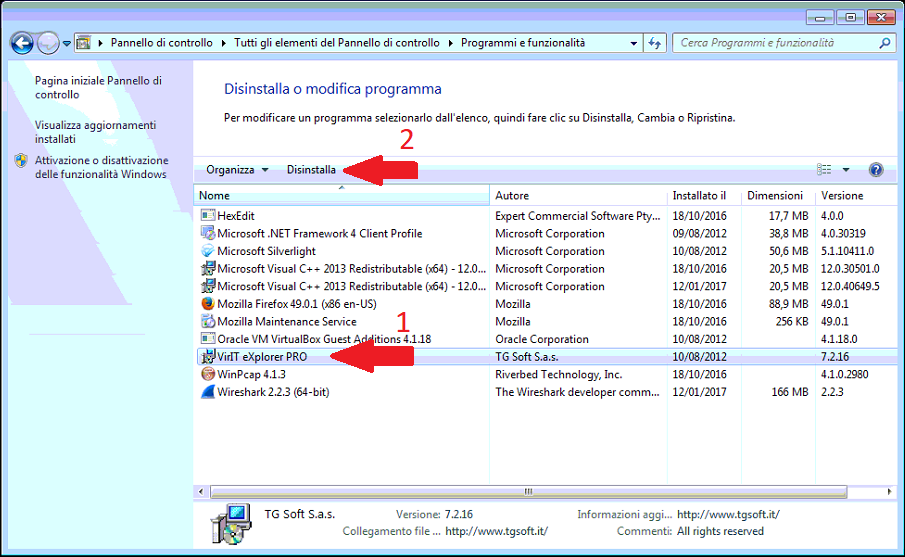Click the Visual C++ 12.0.30501.0 row icon

(208, 268)
